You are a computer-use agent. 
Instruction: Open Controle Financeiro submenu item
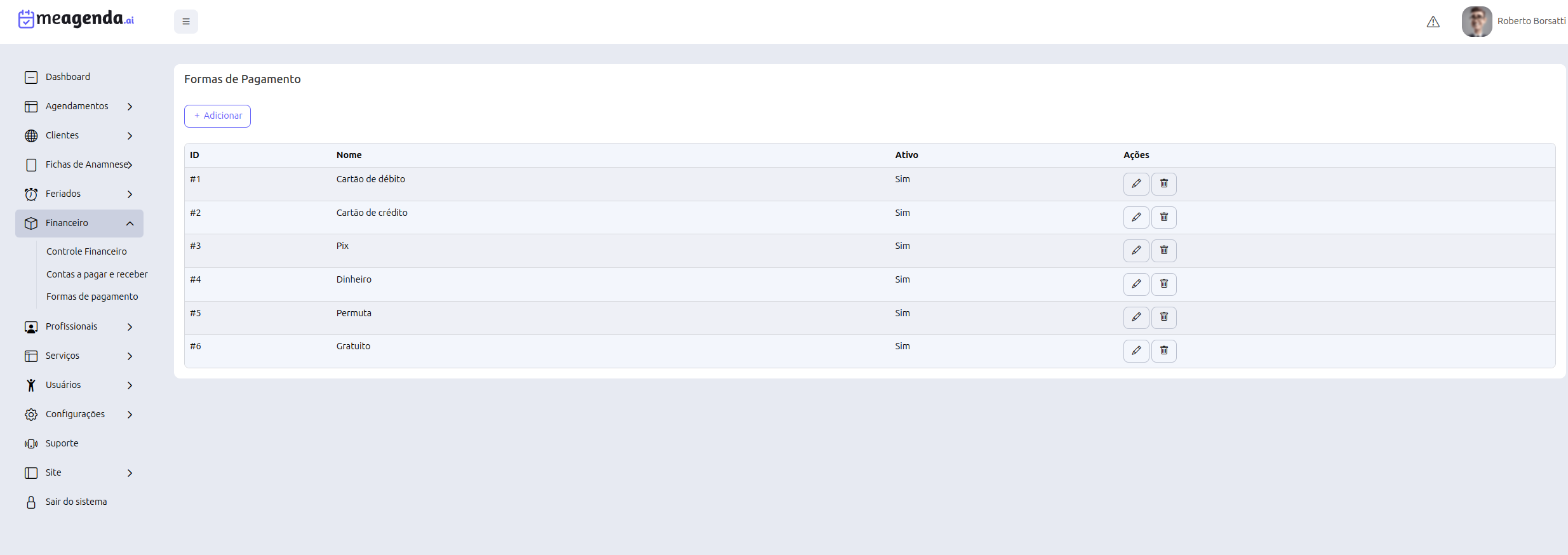pyautogui.click(x=86, y=251)
